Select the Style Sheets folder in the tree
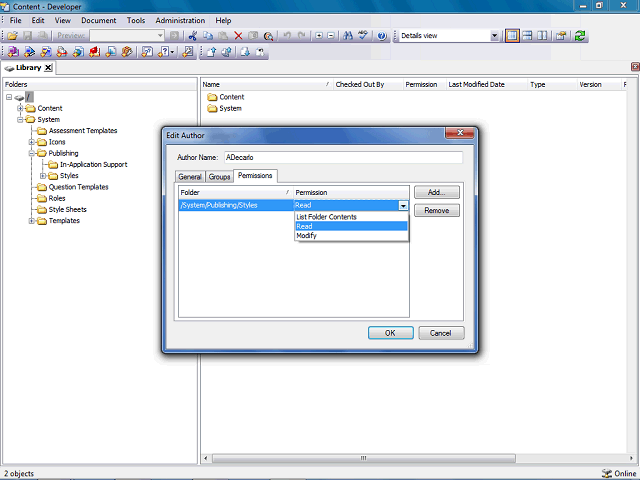This screenshot has height=480, width=640. tap(67, 209)
